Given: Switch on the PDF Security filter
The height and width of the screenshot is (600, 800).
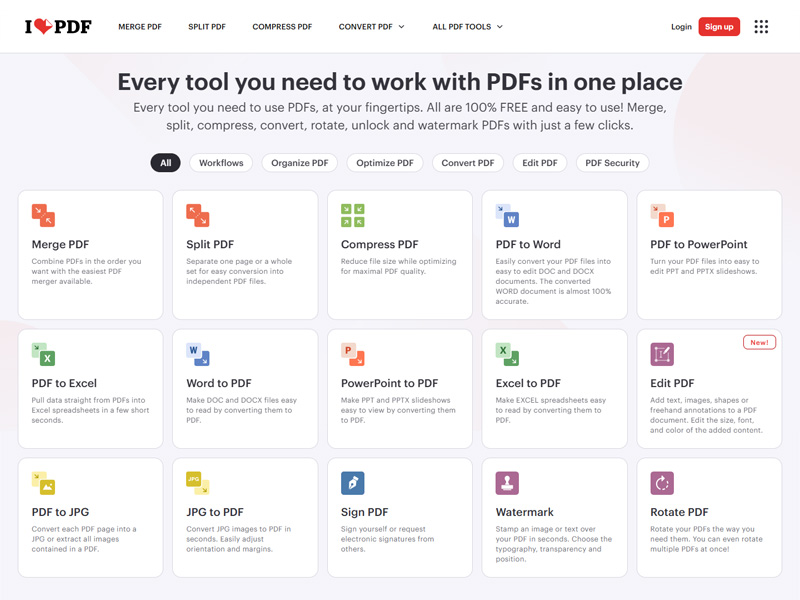Looking at the screenshot, I should [612, 162].
